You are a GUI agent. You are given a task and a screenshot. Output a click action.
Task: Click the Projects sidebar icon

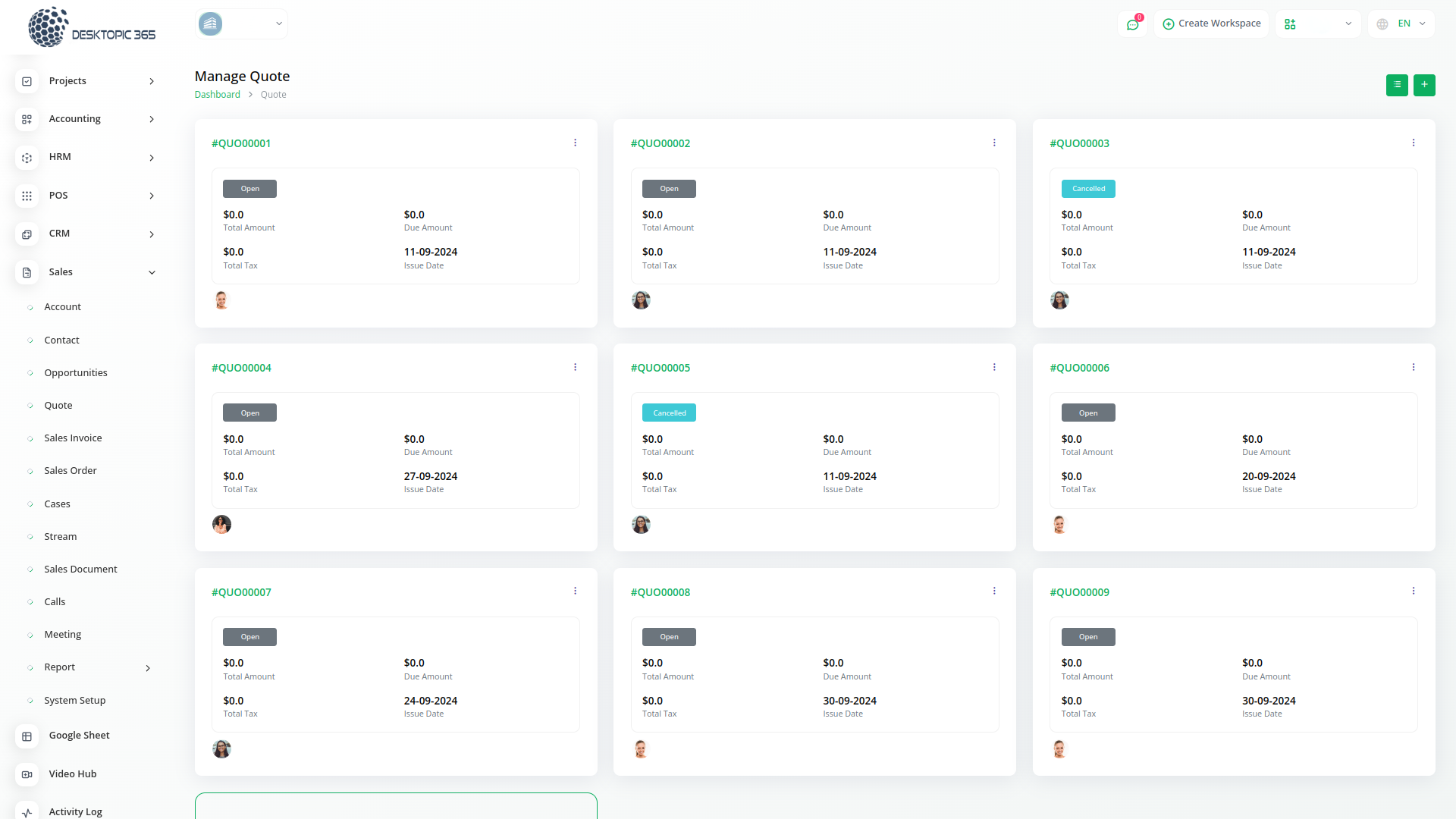[27, 81]
